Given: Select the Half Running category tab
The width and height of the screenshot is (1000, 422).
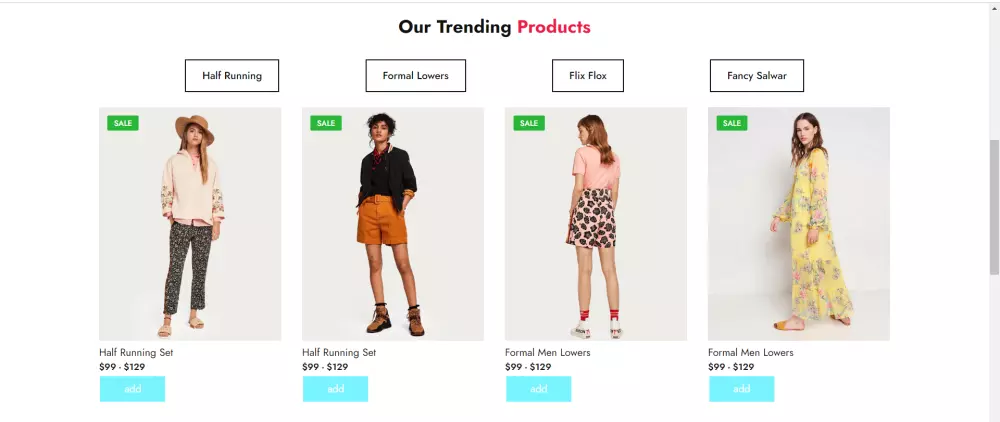Looking at the screenshot, I should (x=232, y=76).
